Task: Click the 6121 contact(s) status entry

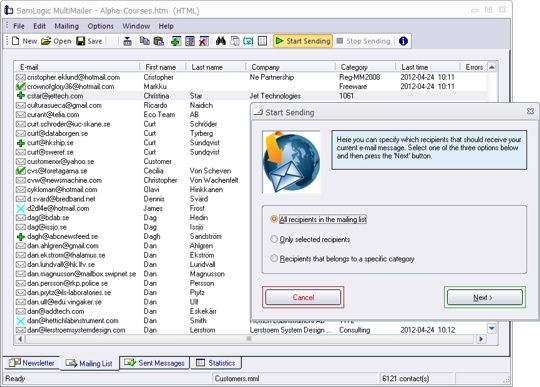Action: [405, 379]
